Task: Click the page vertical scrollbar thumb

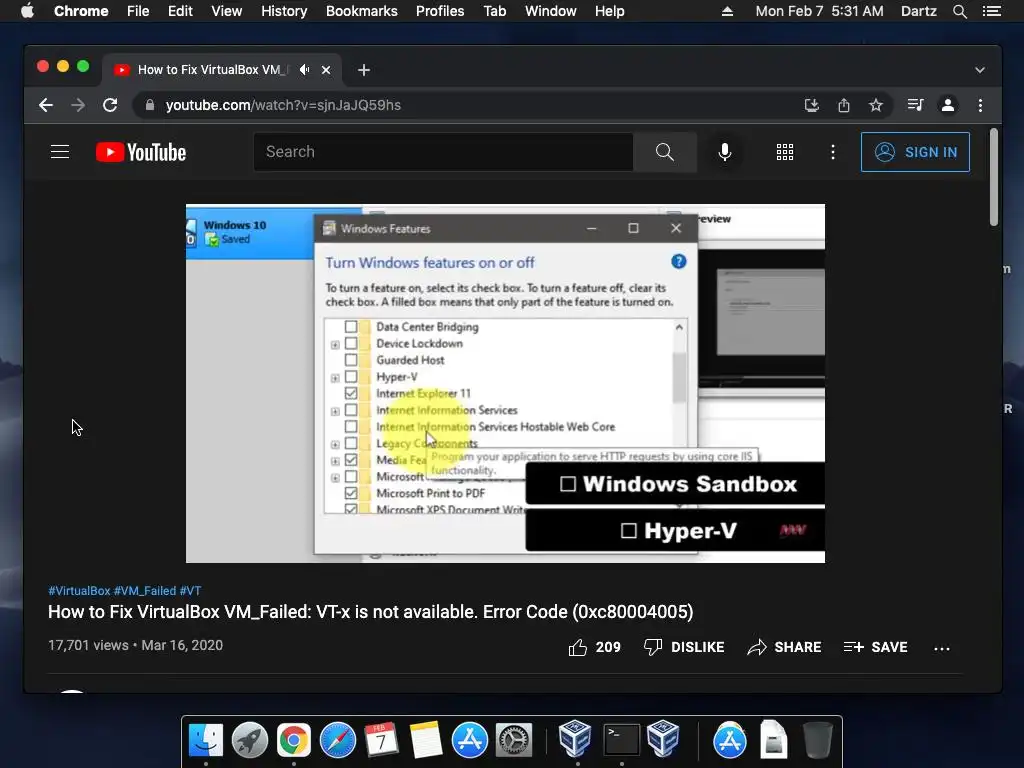Action: coord(993,177)
